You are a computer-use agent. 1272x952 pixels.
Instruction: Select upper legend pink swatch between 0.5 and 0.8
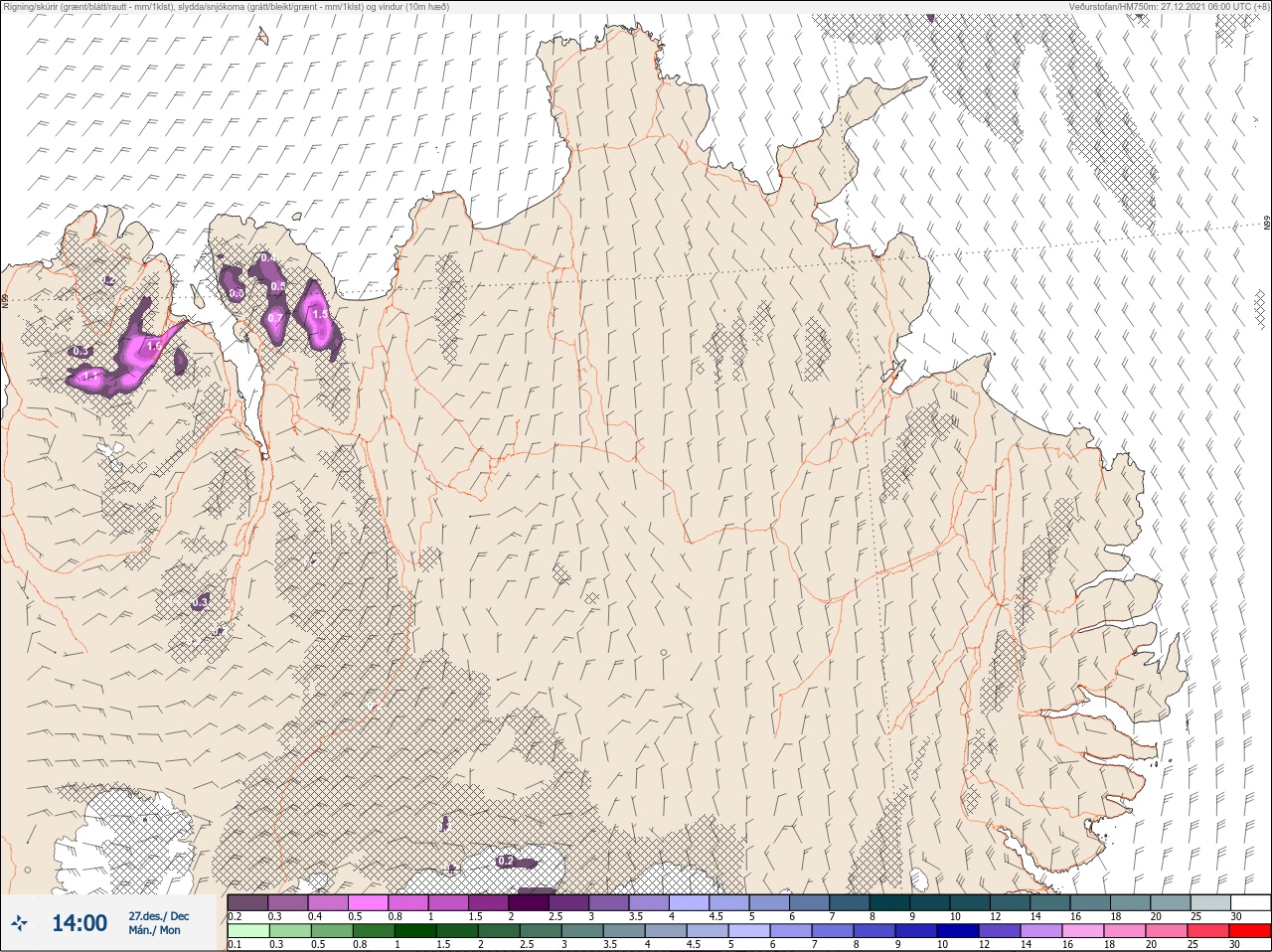369,902
